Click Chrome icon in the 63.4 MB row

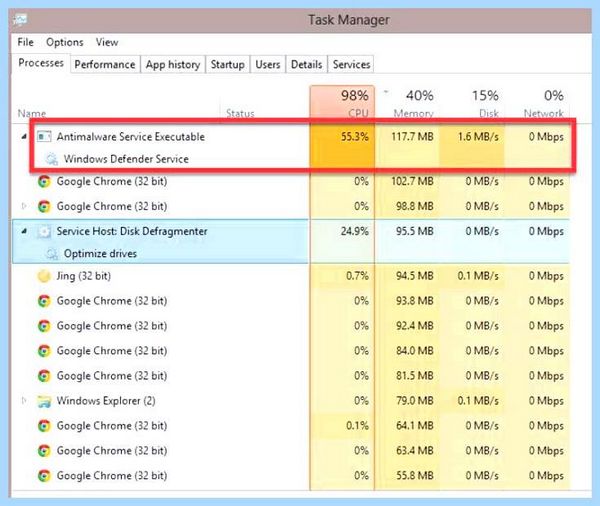44,451
